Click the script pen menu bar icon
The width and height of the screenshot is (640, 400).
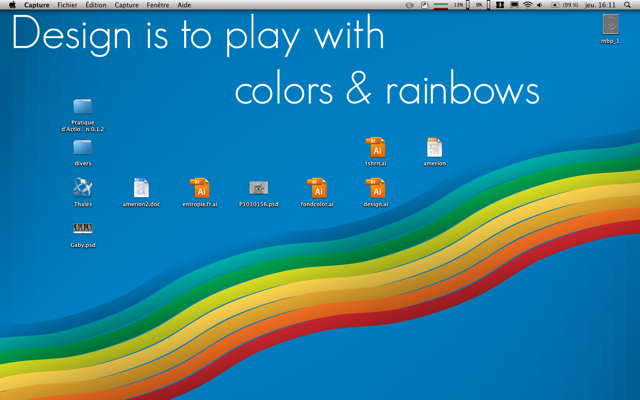(x=424, y=5)
